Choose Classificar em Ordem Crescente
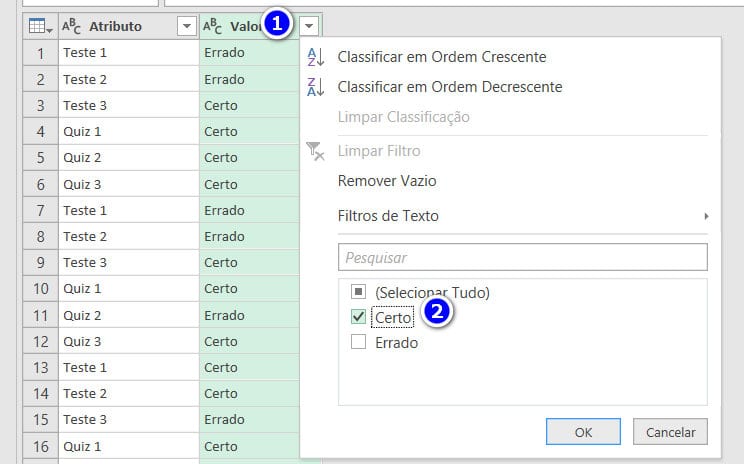 pyautogui.click(x=442, y=57)
